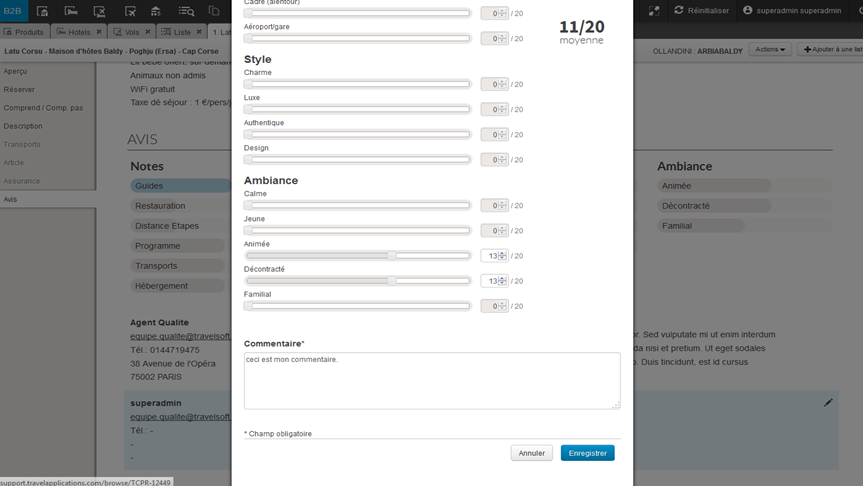Open the Actions dropdown
This screenshot has width=863, height=486.
pos(770,49)
